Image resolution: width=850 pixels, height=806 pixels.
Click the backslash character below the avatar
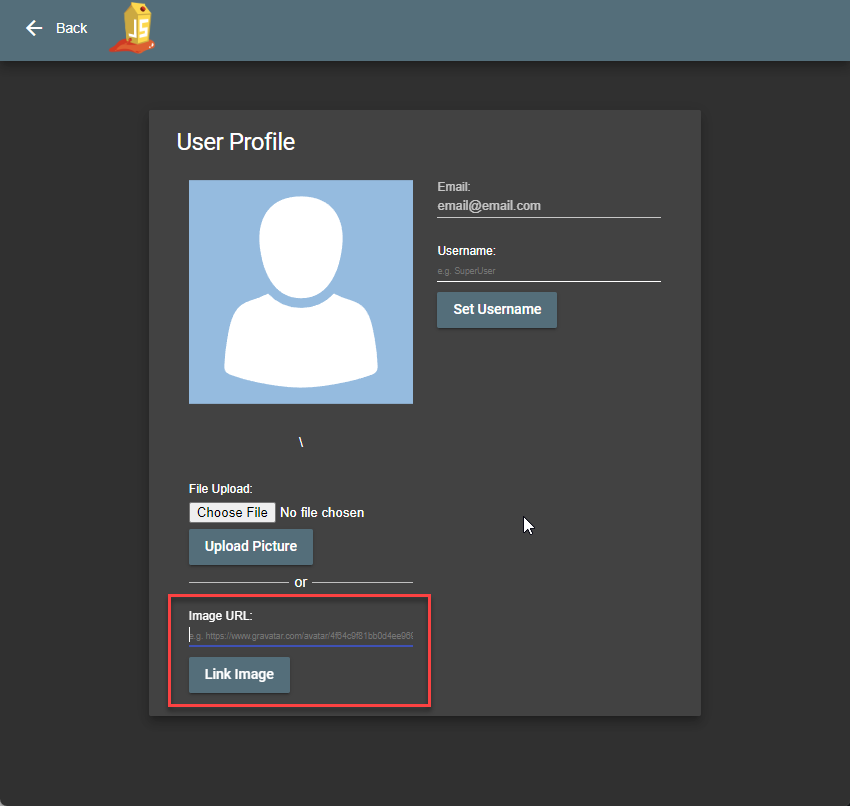tap(300, 442)
